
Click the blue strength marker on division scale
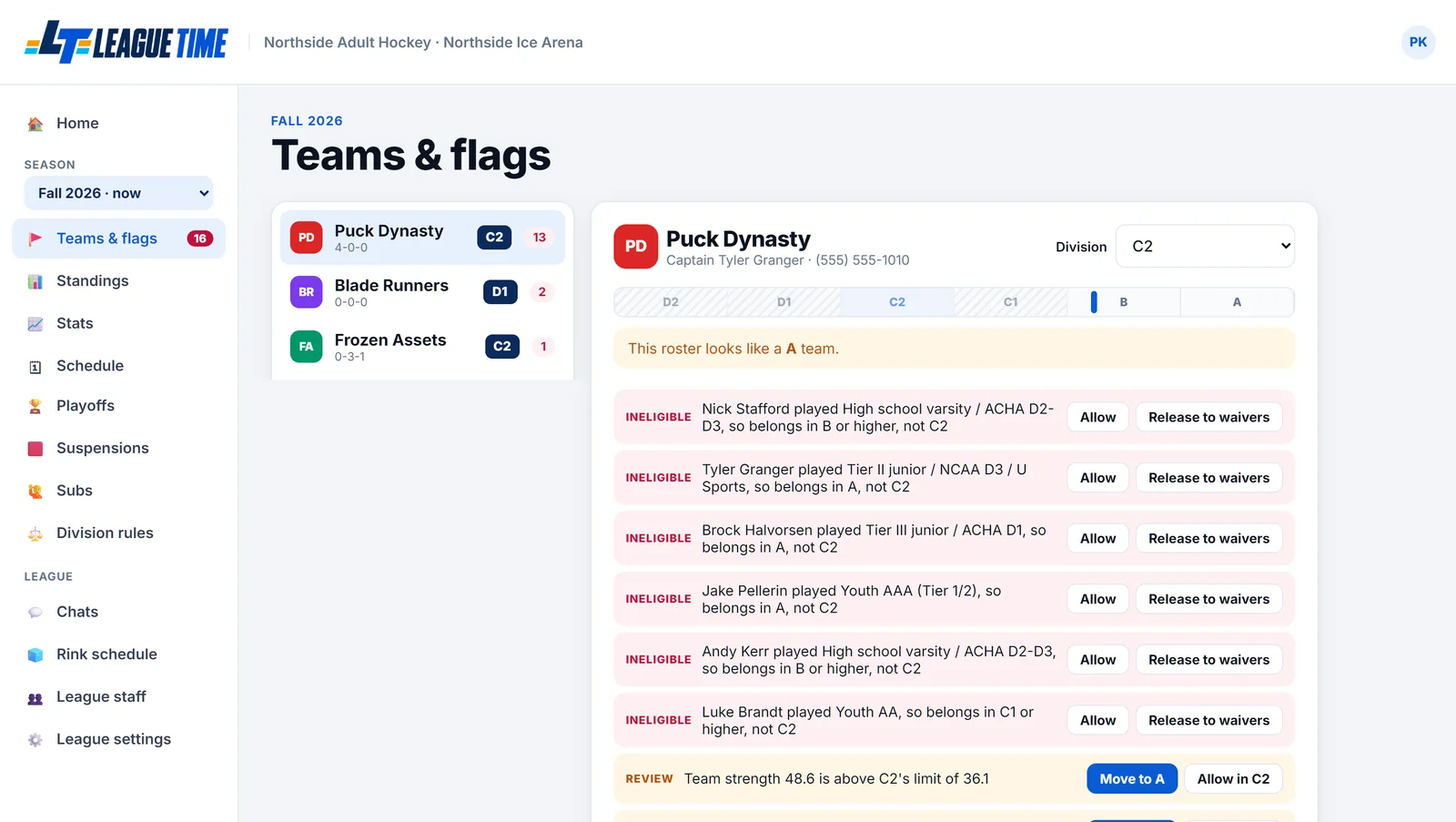(x=1094, y=302)
